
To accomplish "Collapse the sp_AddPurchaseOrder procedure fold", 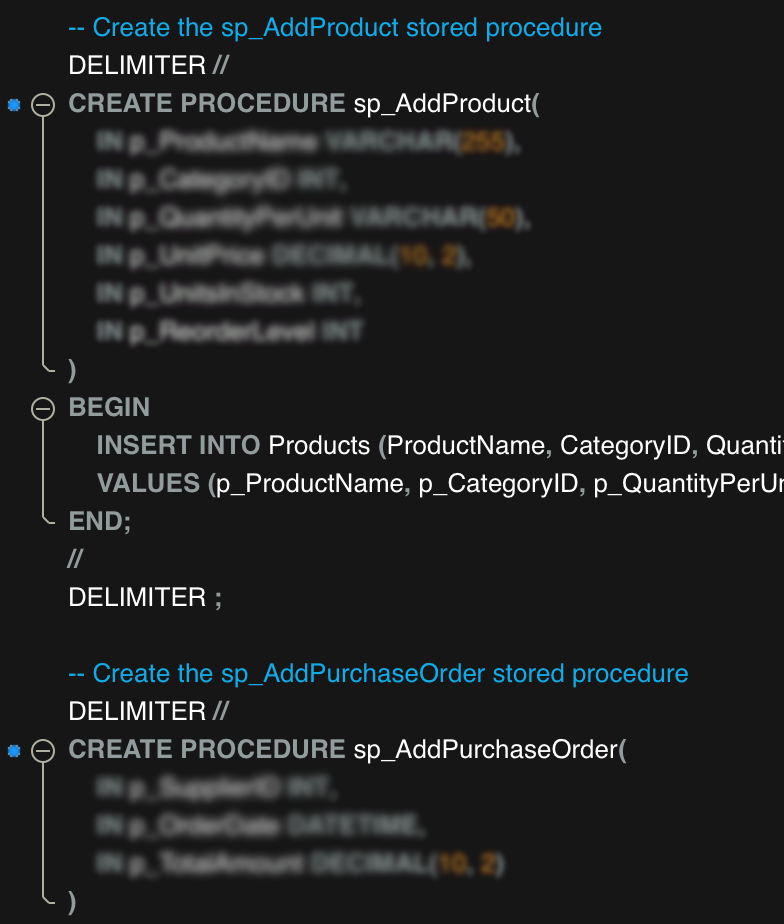I will click(x=43, y=751).
